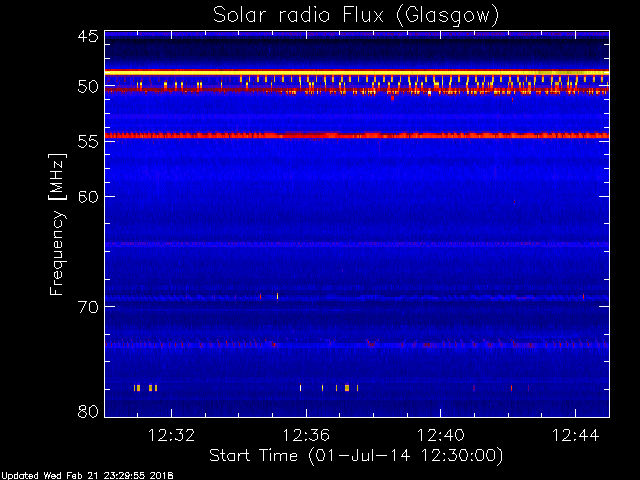Click the red emission band at 55 MHz
This screenshot has width=640, height=480.
[x=357, y=136]
